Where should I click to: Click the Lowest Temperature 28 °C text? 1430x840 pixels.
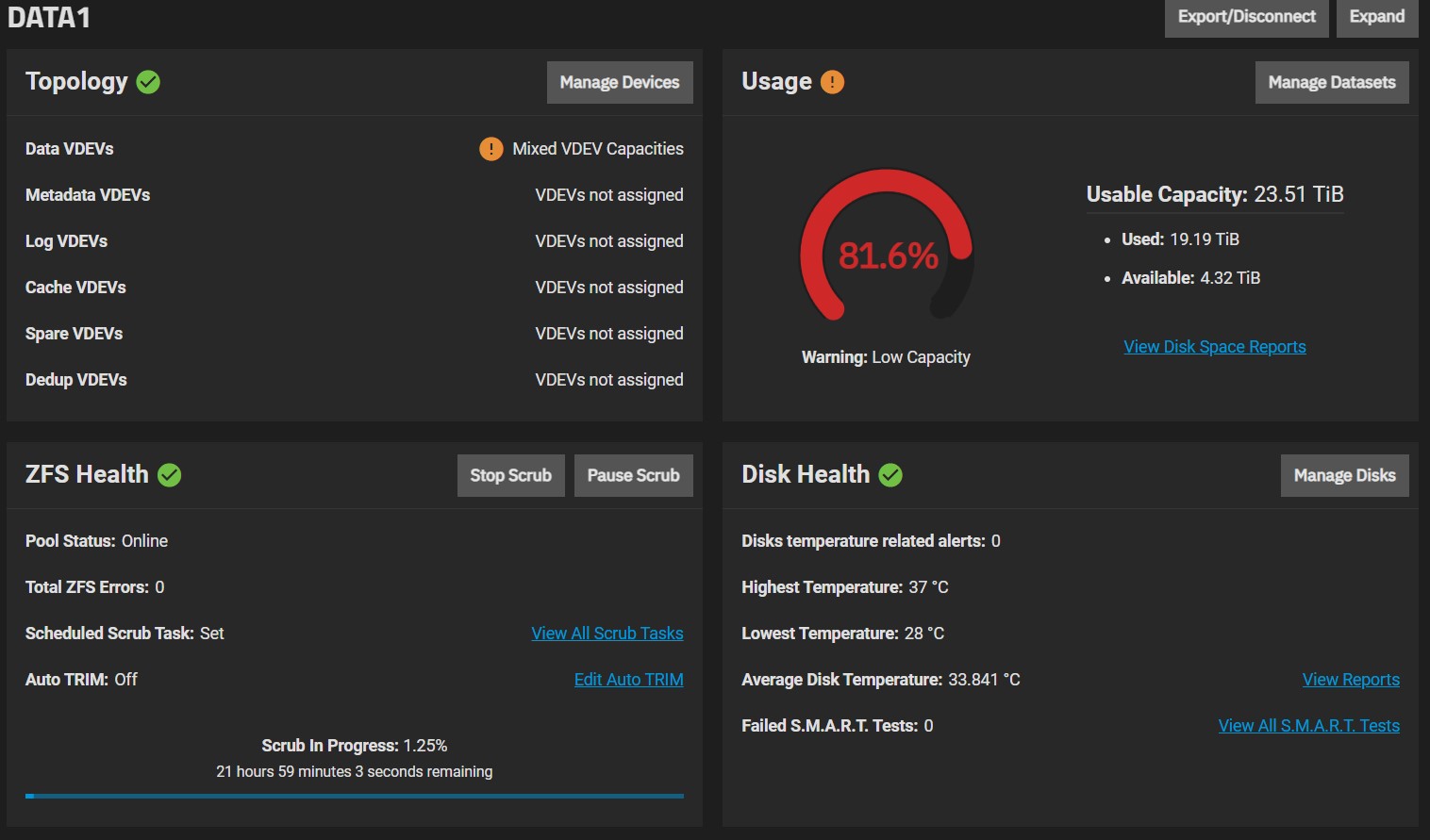(x=843, y=634)
